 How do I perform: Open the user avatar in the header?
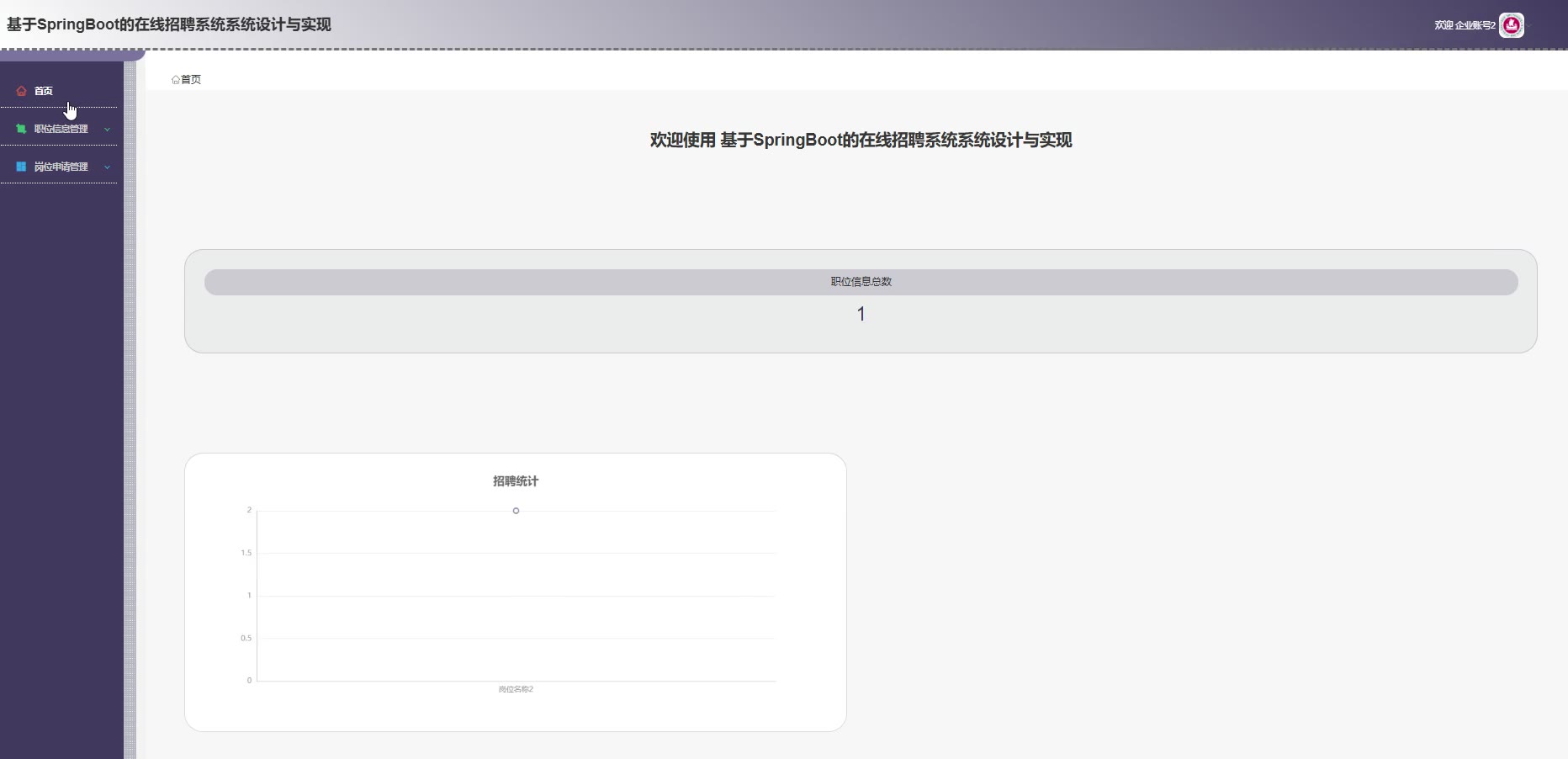point(1512,25)
